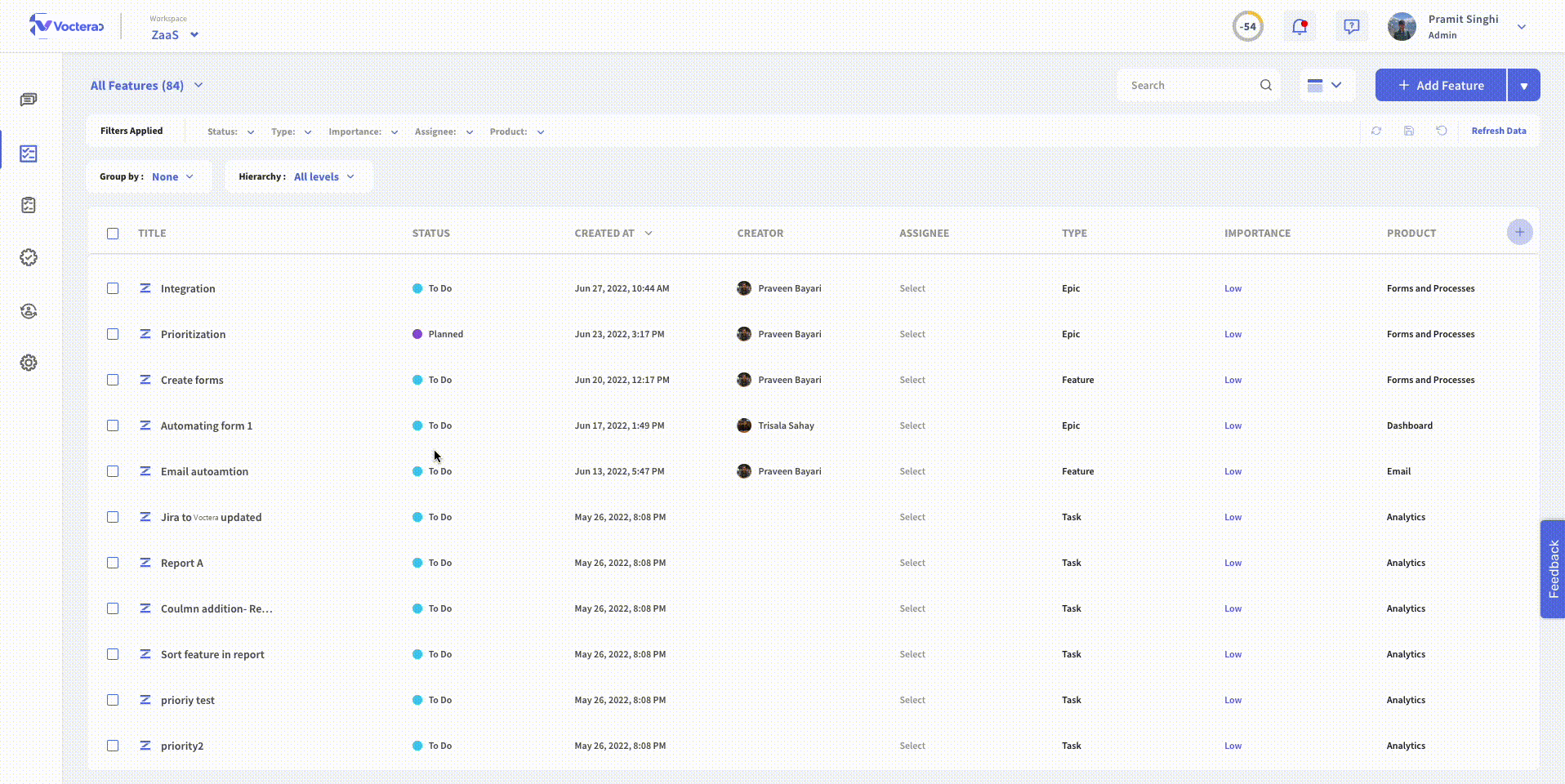Click the search magnifier icon
The height and width of the screenshot is (784, 1565).
[x=1266, y=85]
